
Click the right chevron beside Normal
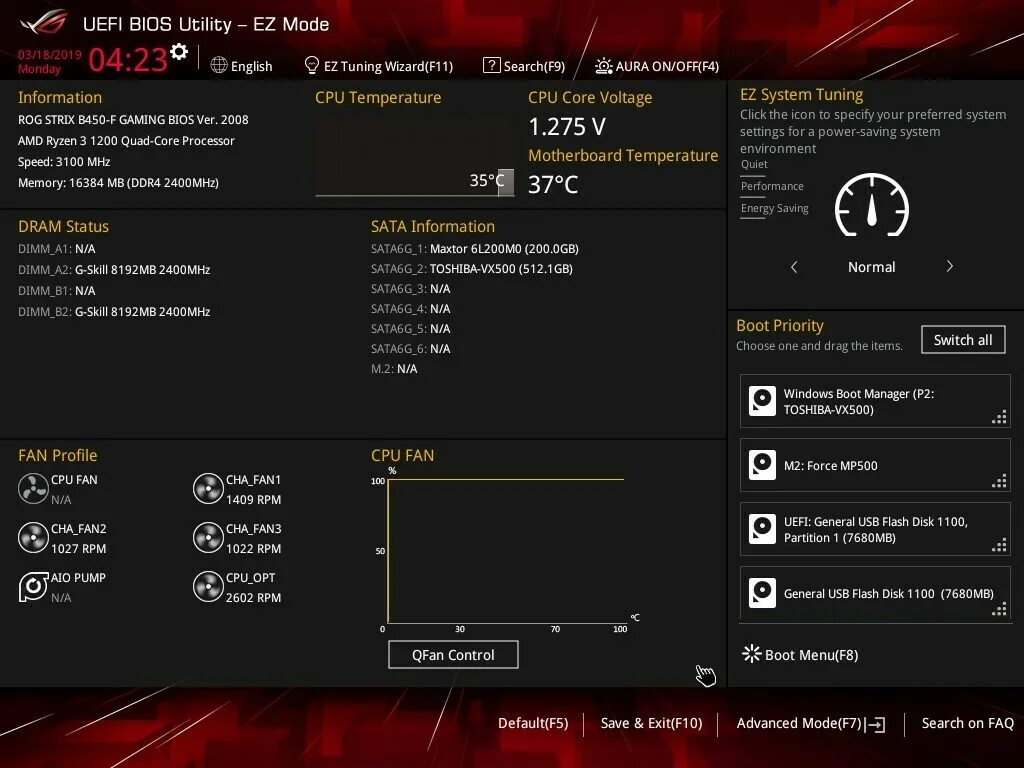[949, 267]
